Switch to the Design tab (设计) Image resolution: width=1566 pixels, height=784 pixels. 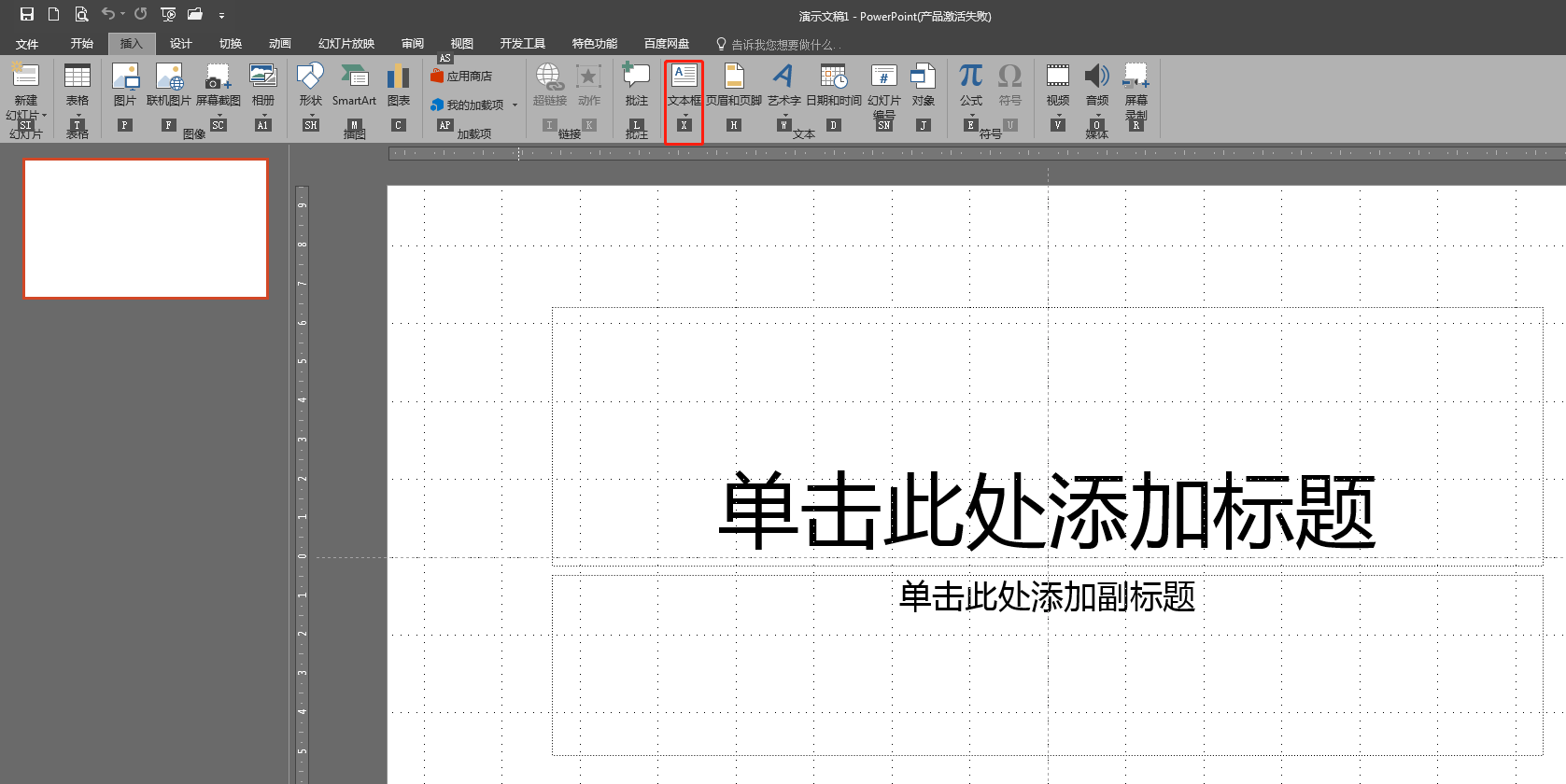(x=181, y=44)
